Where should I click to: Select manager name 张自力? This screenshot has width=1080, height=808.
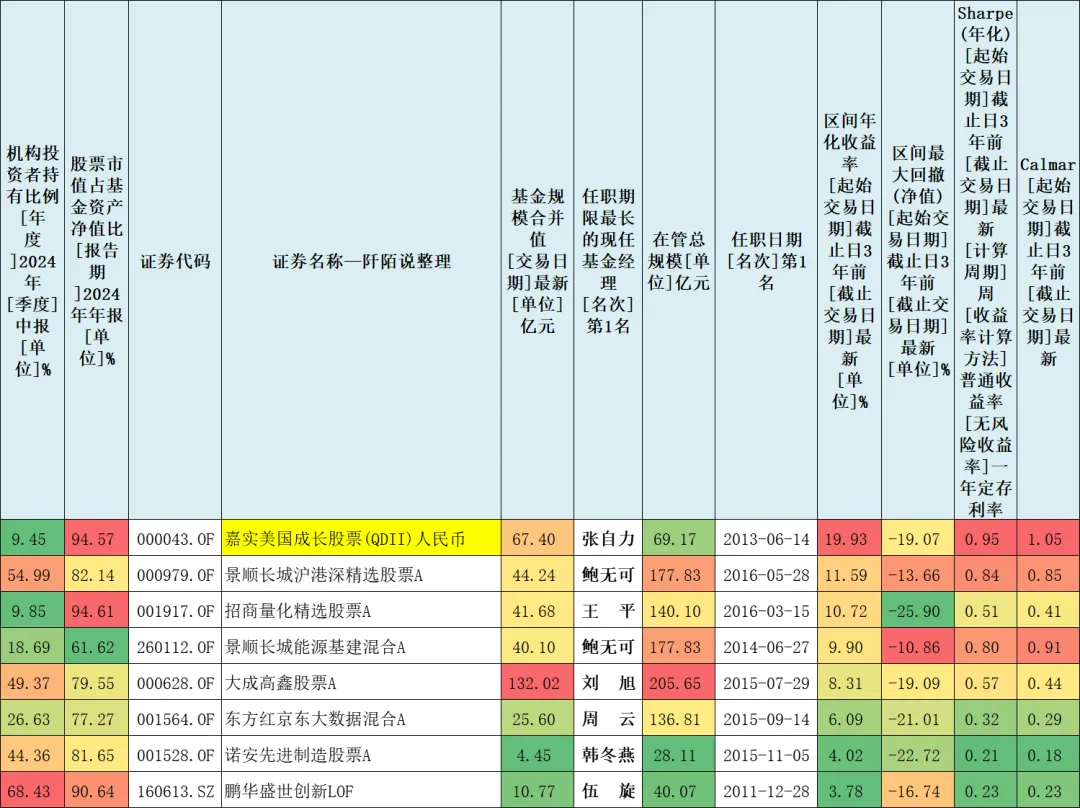(608, 539)
